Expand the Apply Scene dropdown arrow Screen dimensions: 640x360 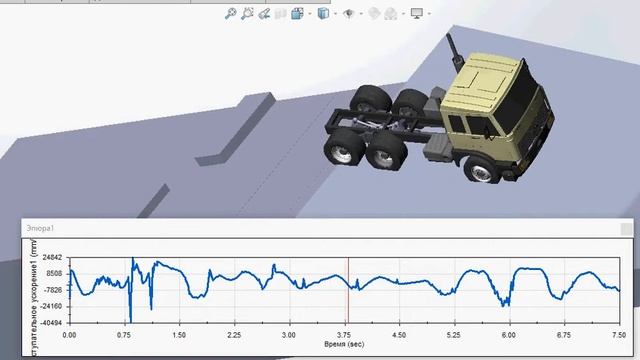403,14
